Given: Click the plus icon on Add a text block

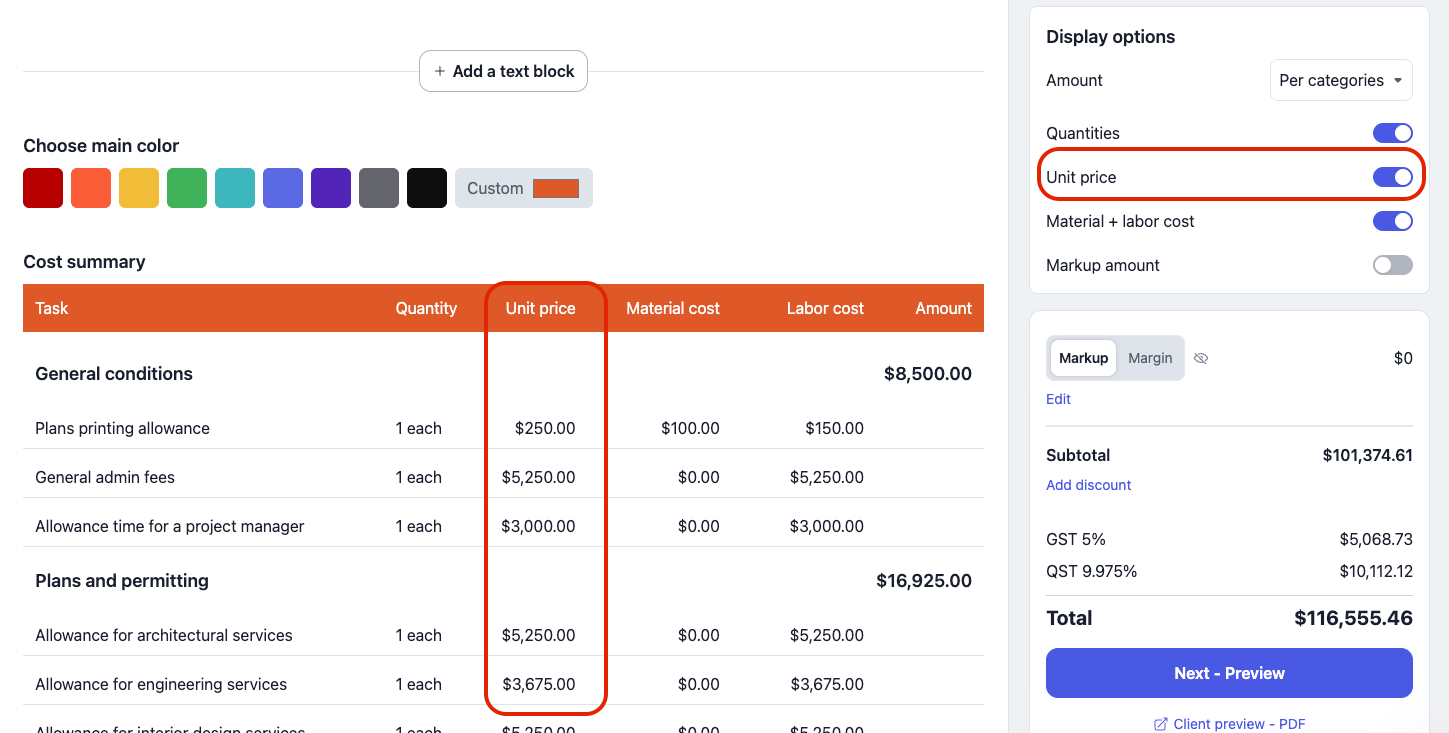Looking at the screenshot, I should click(x=439, y=71).
